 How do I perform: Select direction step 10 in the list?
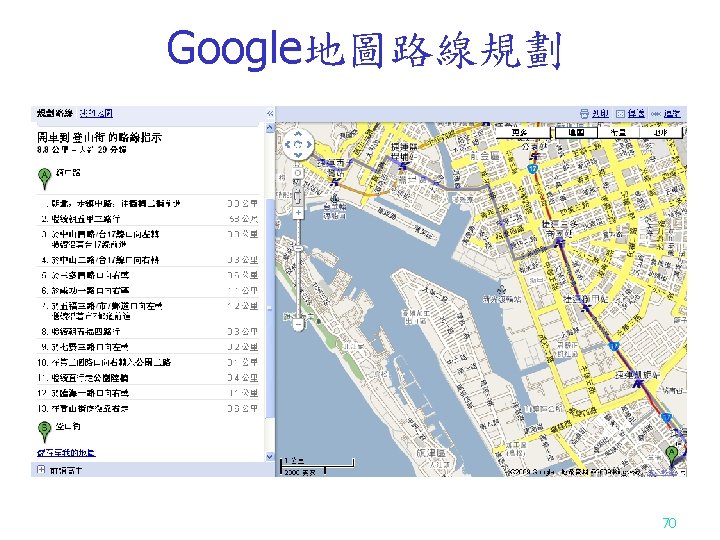tap(147, 362)
